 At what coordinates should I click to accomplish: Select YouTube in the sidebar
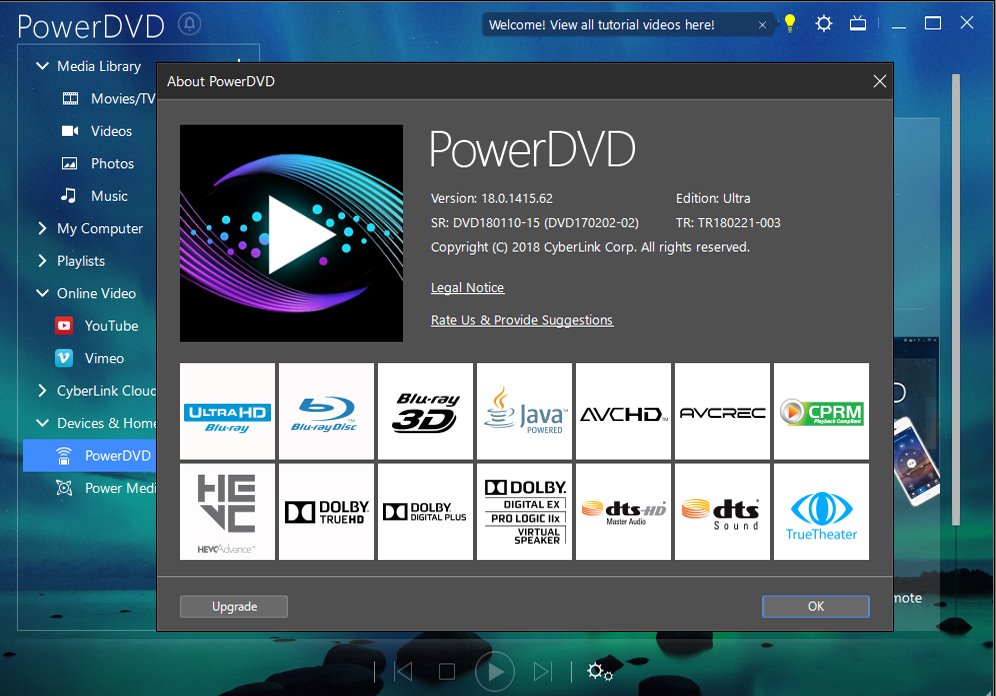click(x=111, y=326)
